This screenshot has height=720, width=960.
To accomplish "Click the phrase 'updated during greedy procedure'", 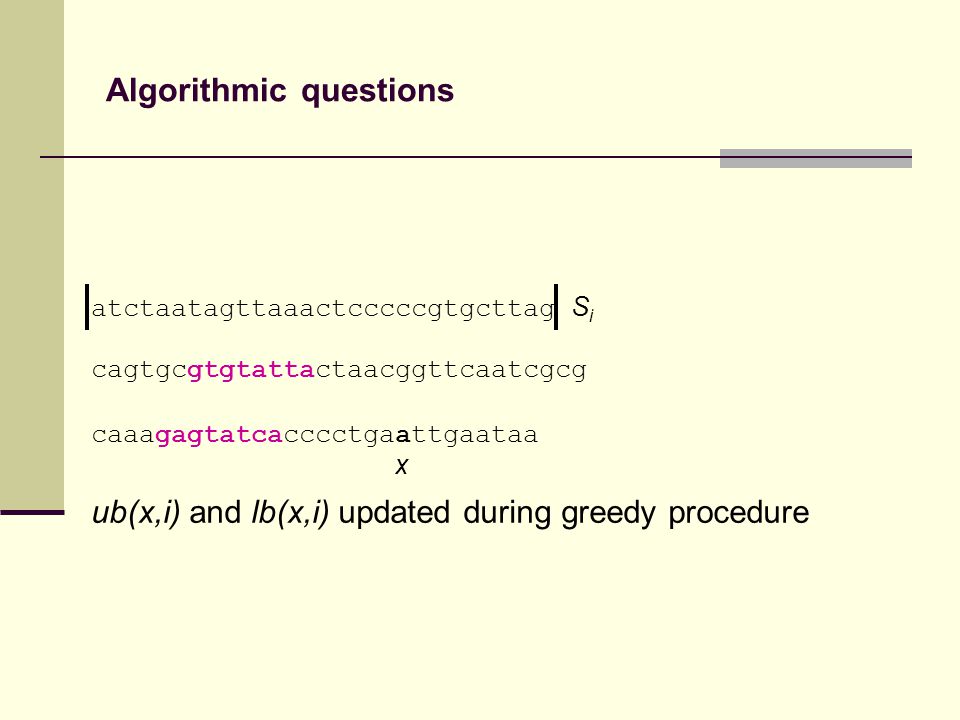I will tap(574, 513).
